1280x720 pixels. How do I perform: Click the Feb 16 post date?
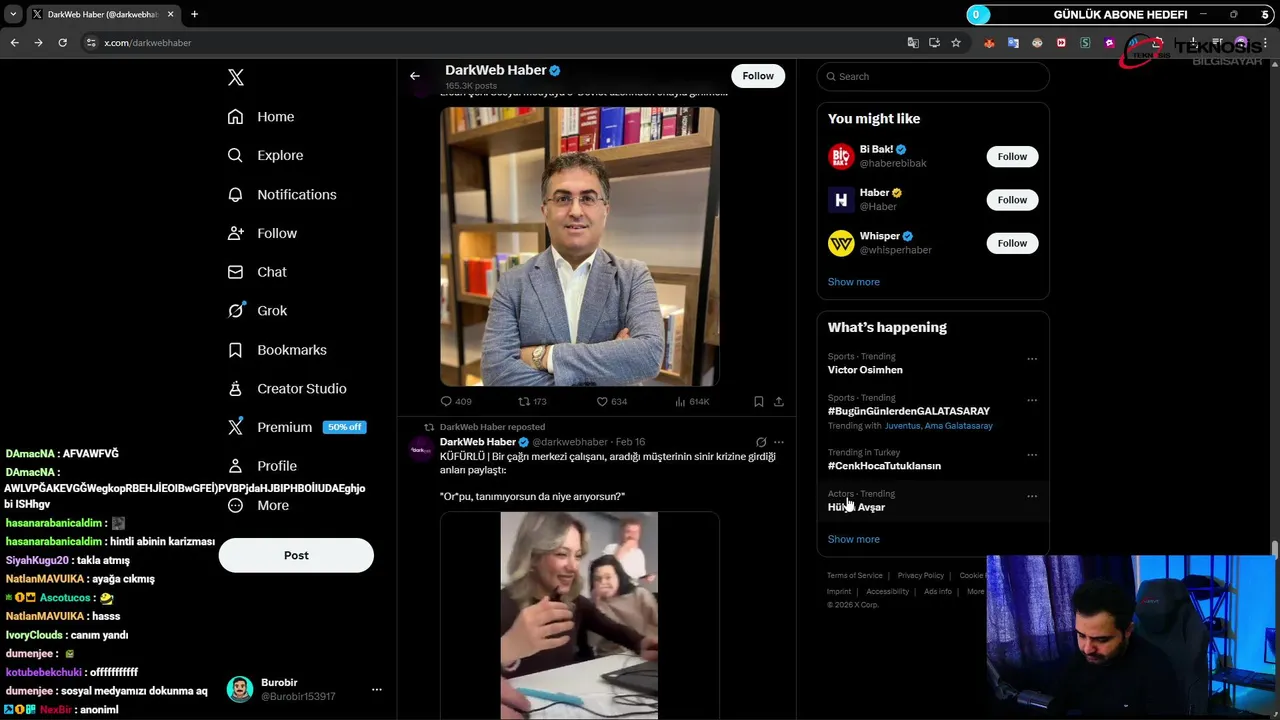pyautogui.click(x=630, y=442)
